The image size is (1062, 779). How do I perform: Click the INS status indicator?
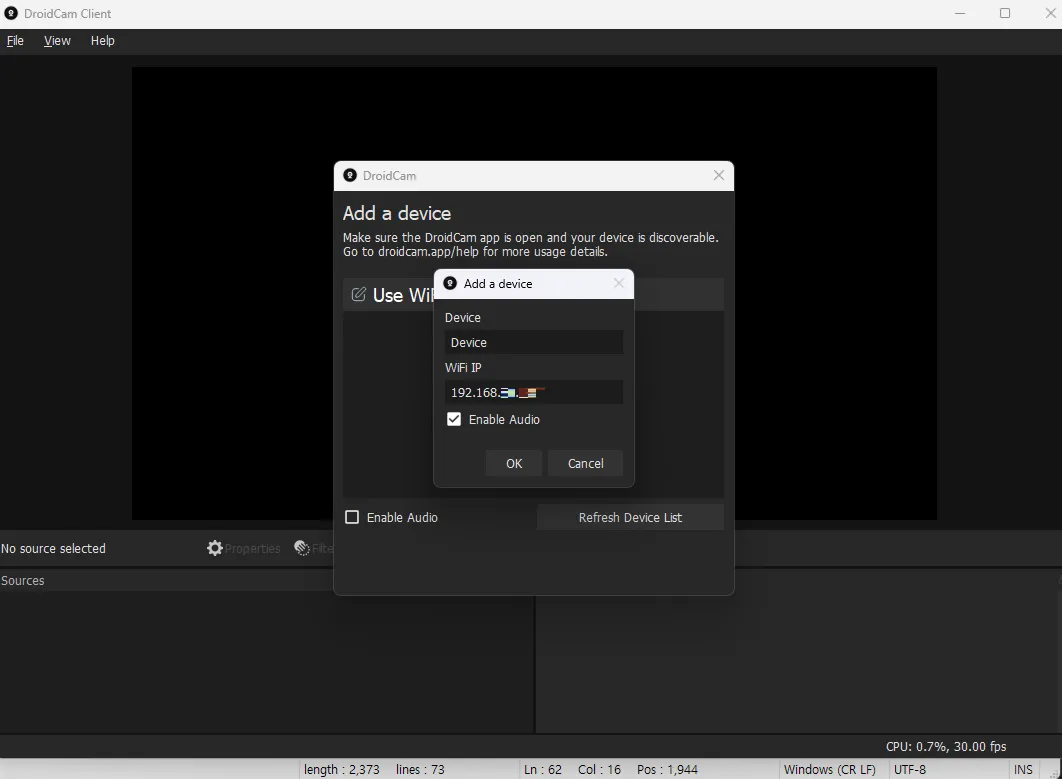click(x=1023, y=770)
